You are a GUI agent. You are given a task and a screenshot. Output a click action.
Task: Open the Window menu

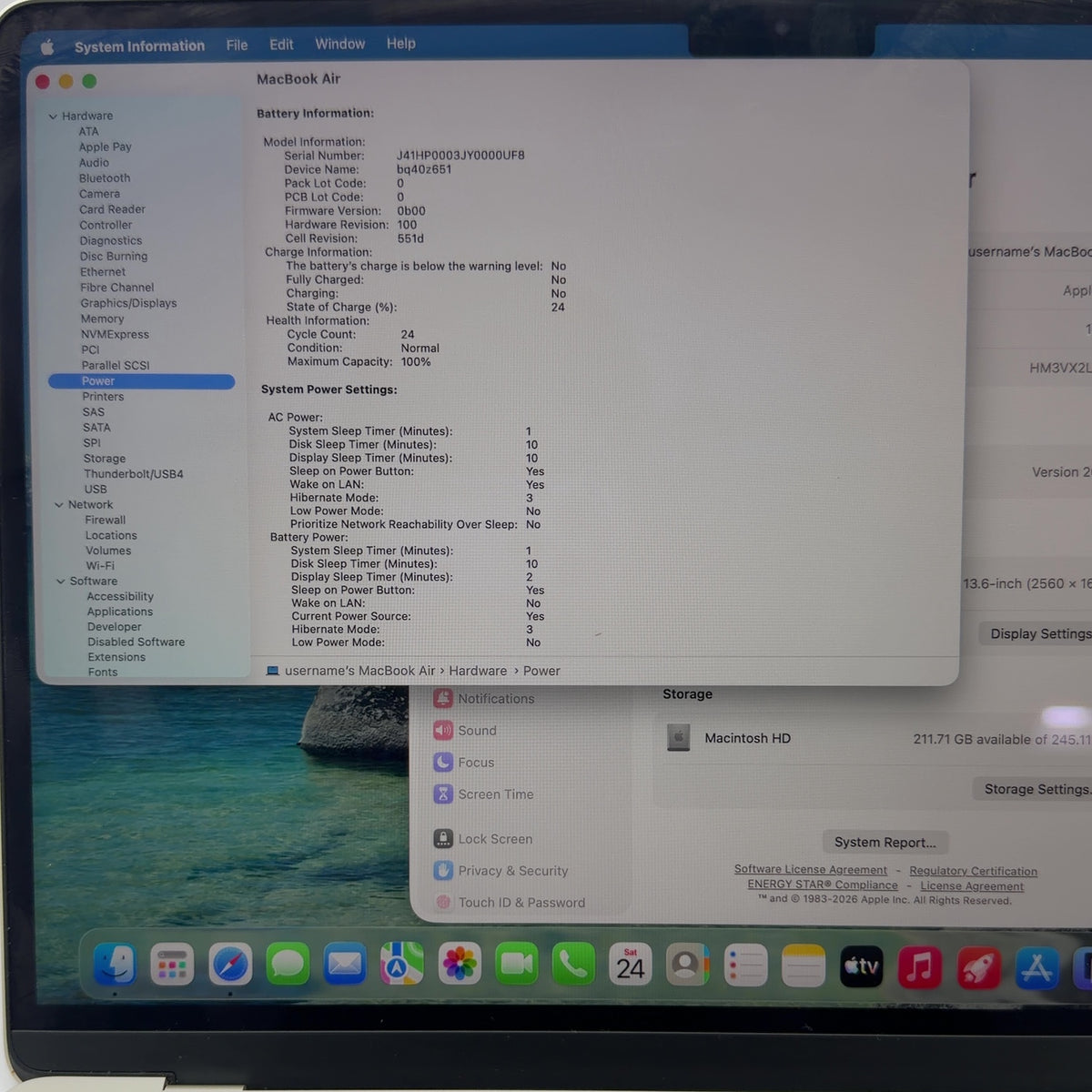coord(339,44)
